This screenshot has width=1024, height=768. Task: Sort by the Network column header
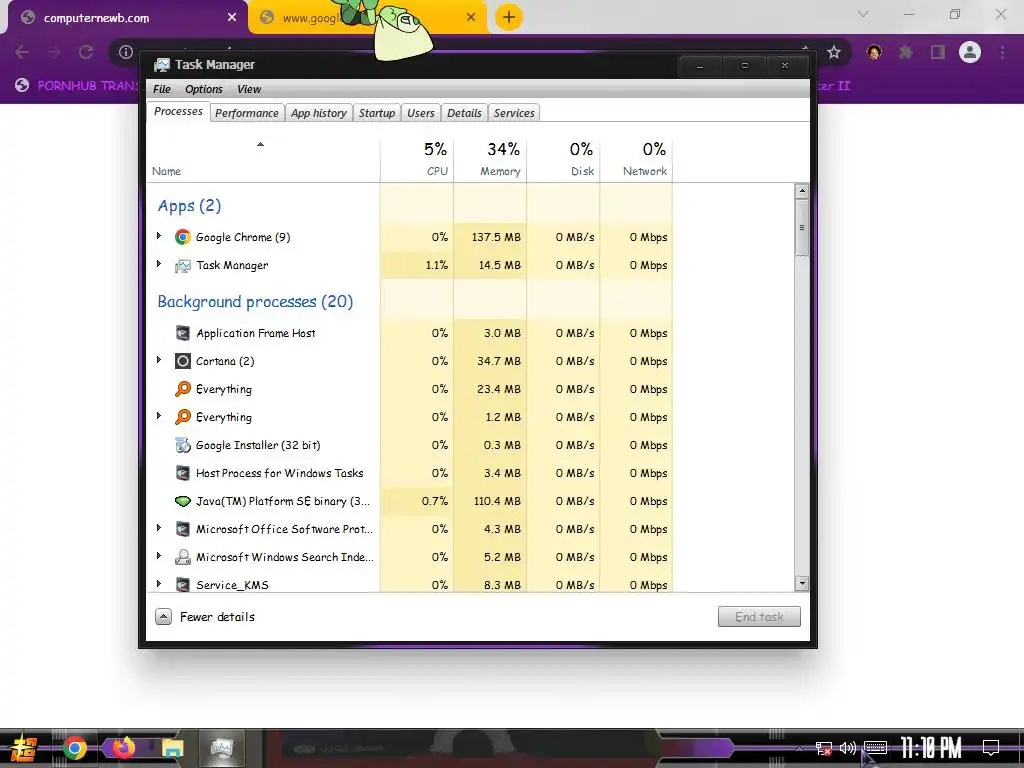tap(637, 159)
